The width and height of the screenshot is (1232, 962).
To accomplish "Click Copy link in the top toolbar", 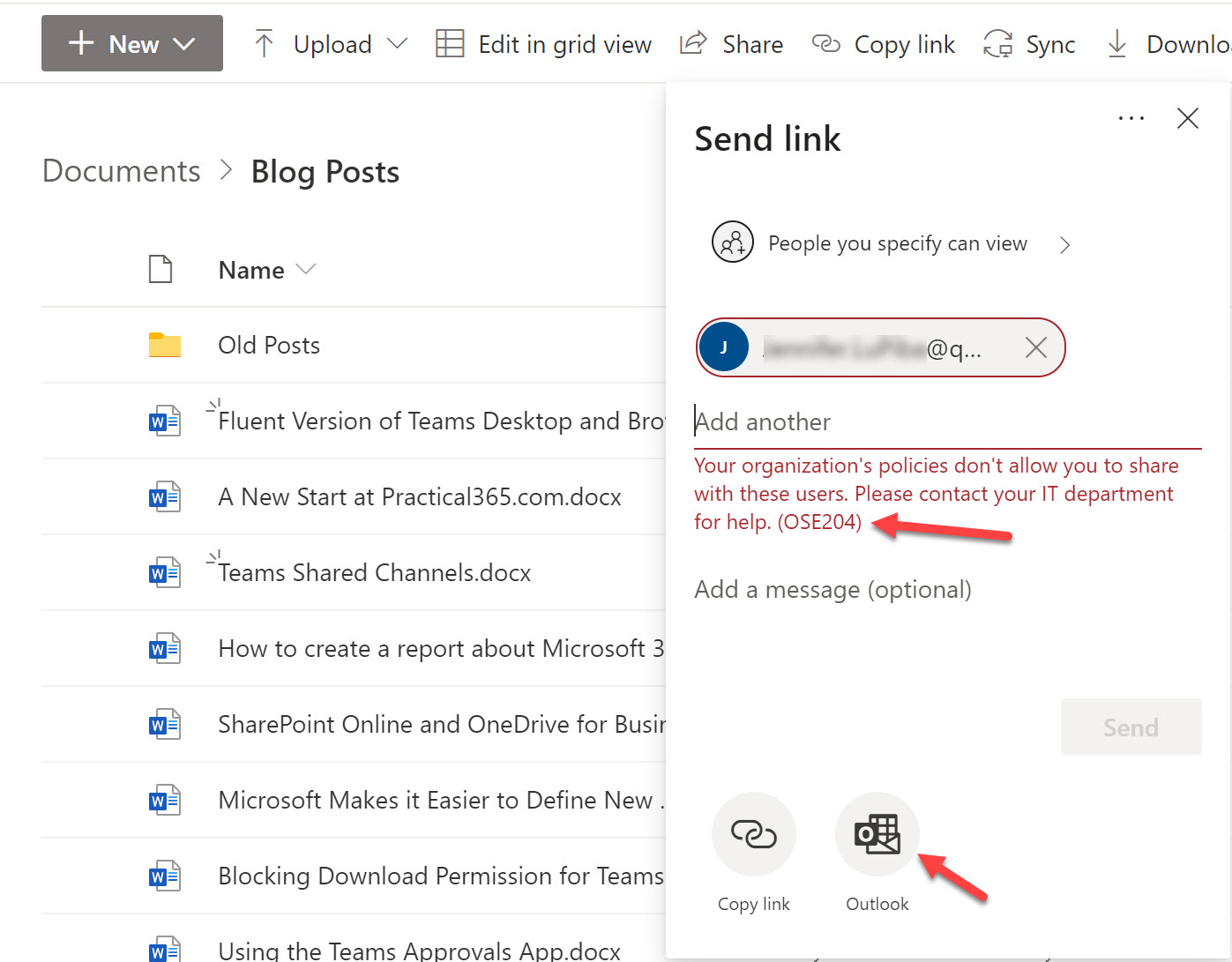I will click(x=883, y=44).
